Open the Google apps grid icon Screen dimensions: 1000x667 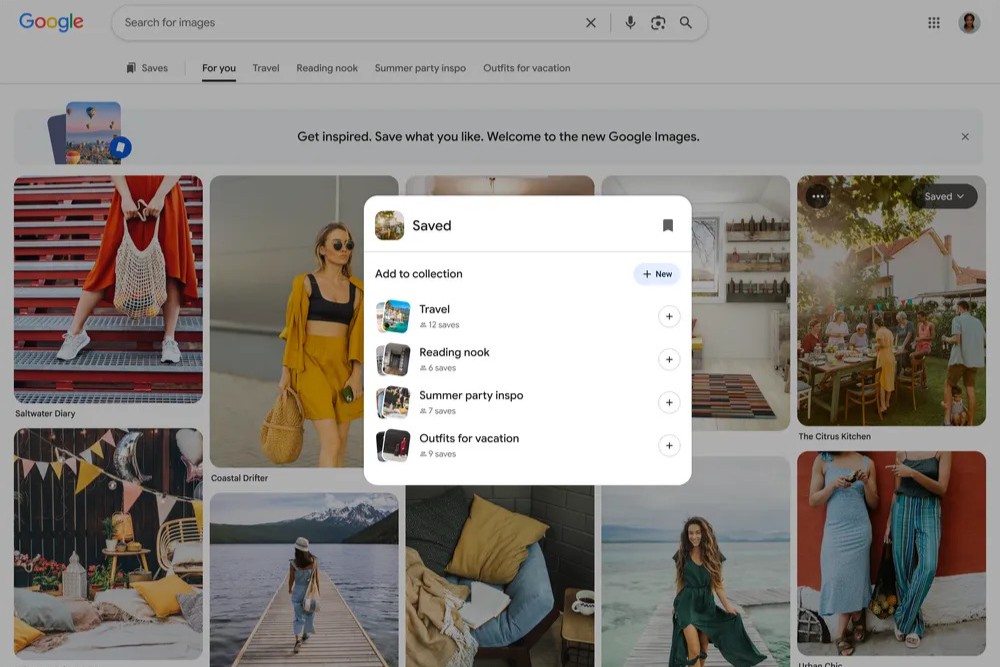[x=934, y=23]
